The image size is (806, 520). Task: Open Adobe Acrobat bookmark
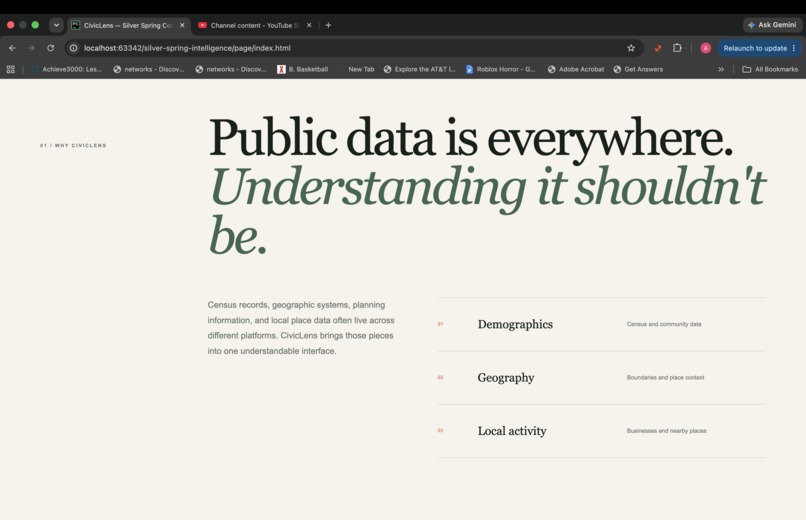click(576, 69)
